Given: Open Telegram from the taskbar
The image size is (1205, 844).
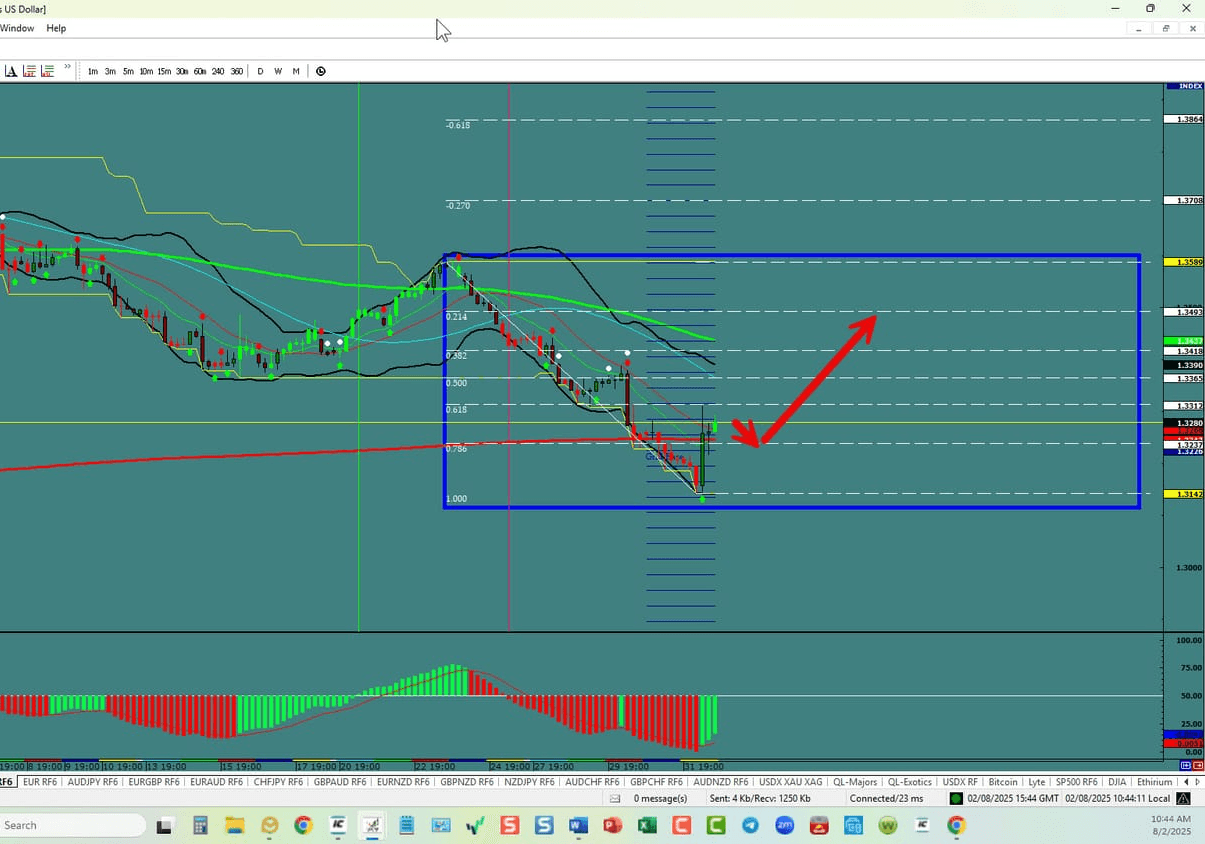Looking at the screenshot, I should [x=750, y=826].
